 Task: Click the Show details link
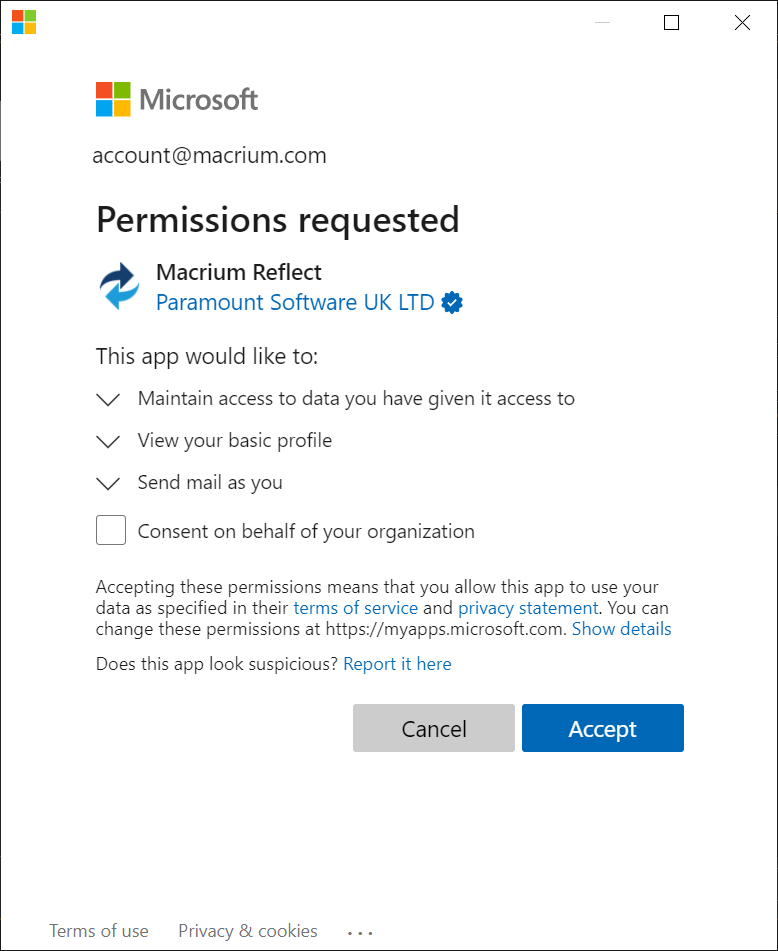tap(621, 629)
